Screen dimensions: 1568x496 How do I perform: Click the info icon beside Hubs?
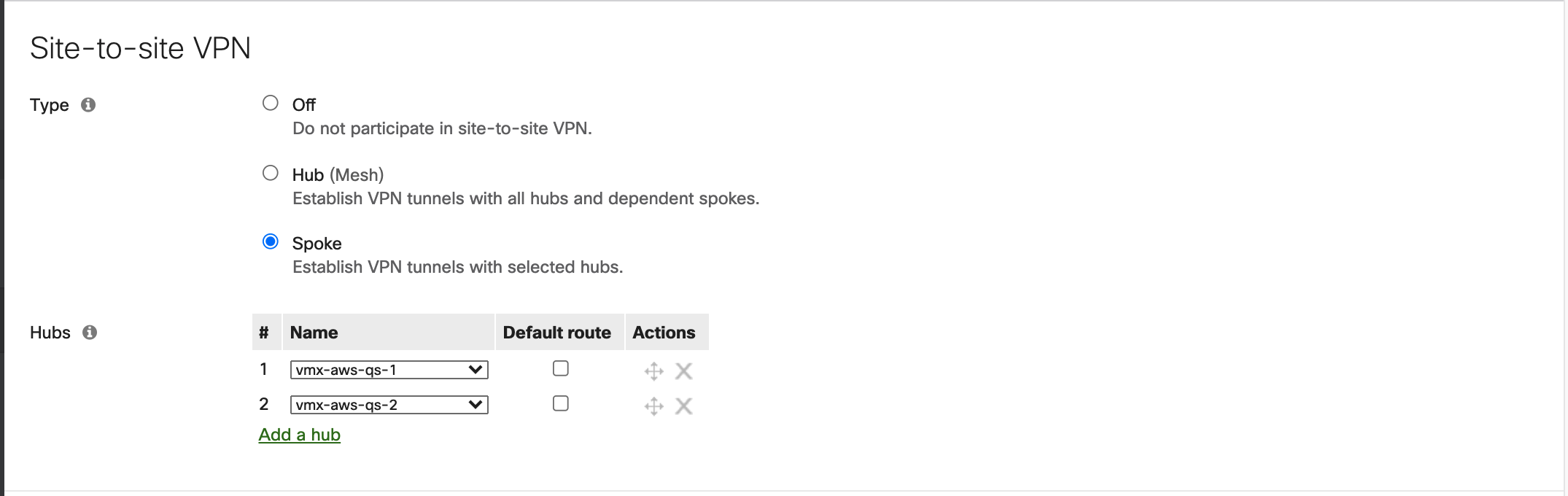(x=90, y=333)
